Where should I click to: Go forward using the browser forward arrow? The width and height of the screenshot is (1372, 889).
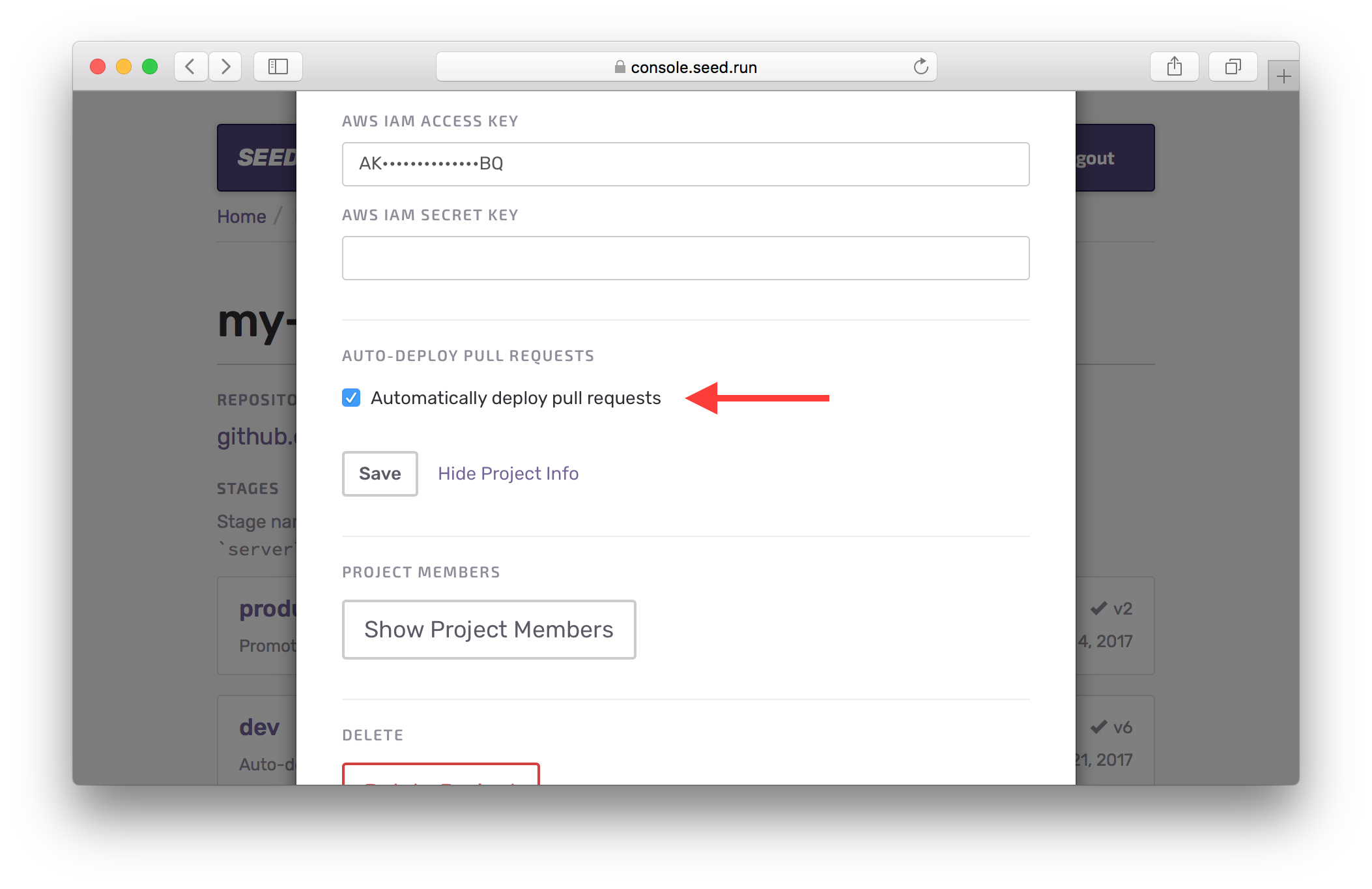[x=225, y=66]
